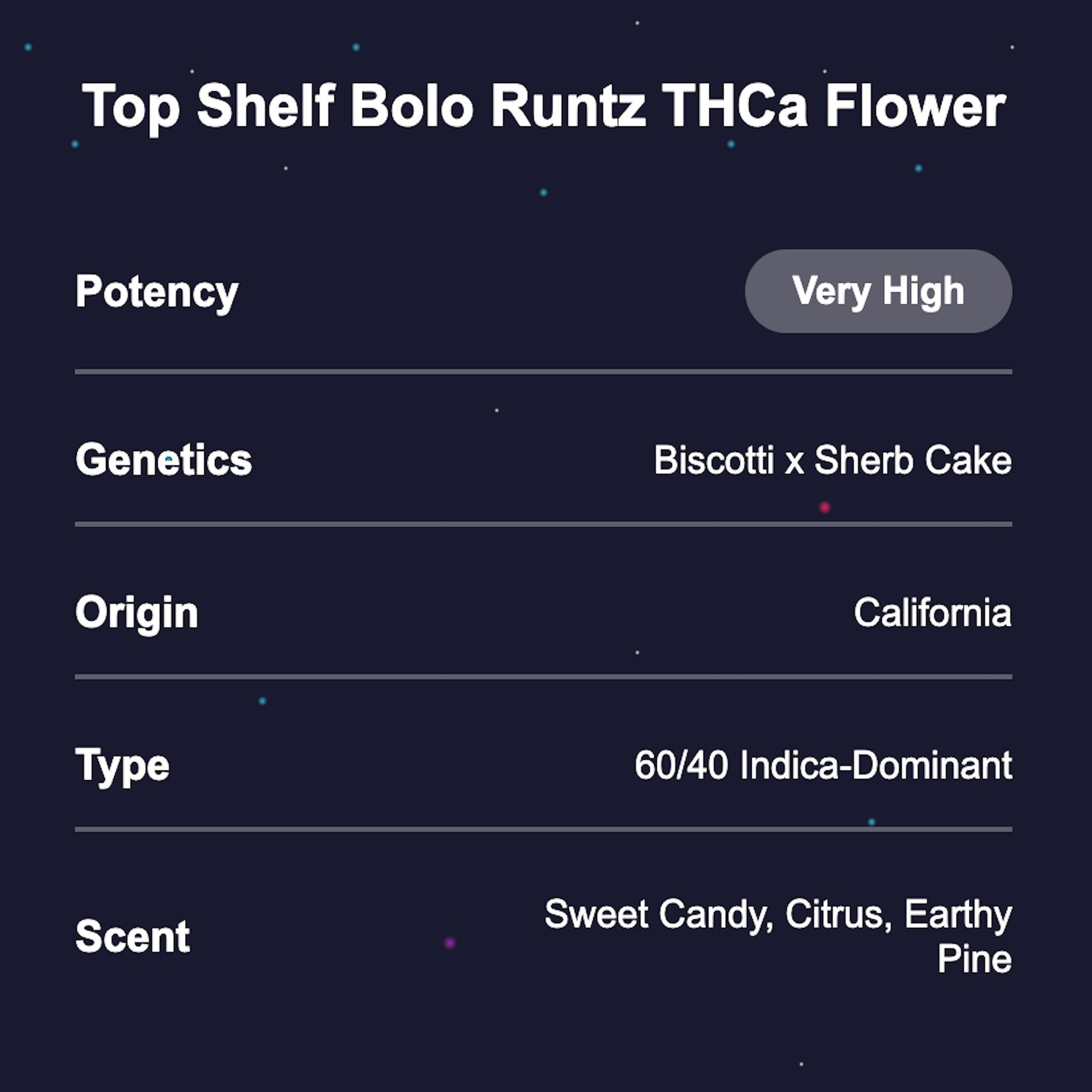Select the Genetics row label

click(163, 460)
